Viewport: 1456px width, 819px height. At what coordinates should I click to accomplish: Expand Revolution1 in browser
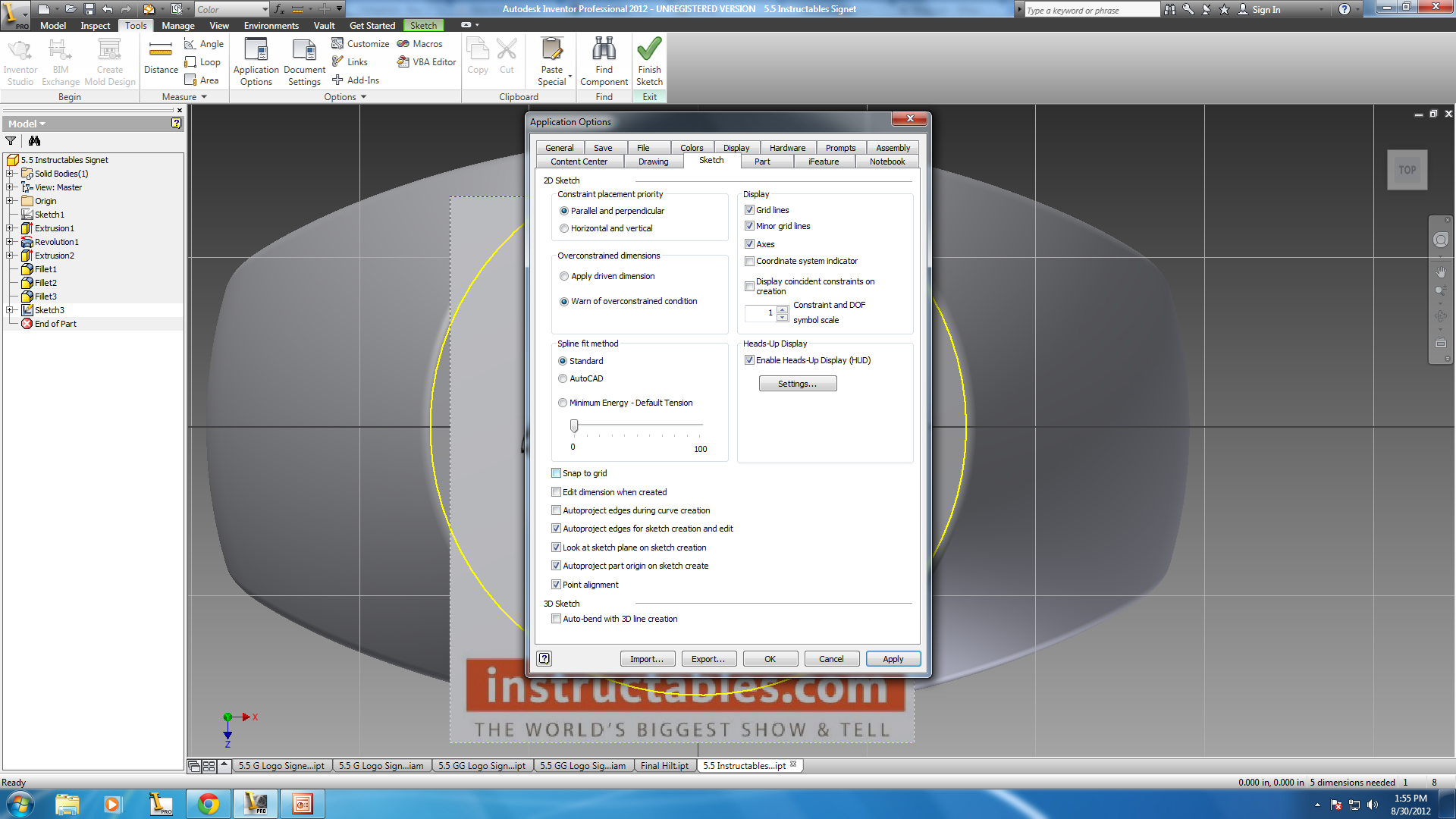click(10, 242)
